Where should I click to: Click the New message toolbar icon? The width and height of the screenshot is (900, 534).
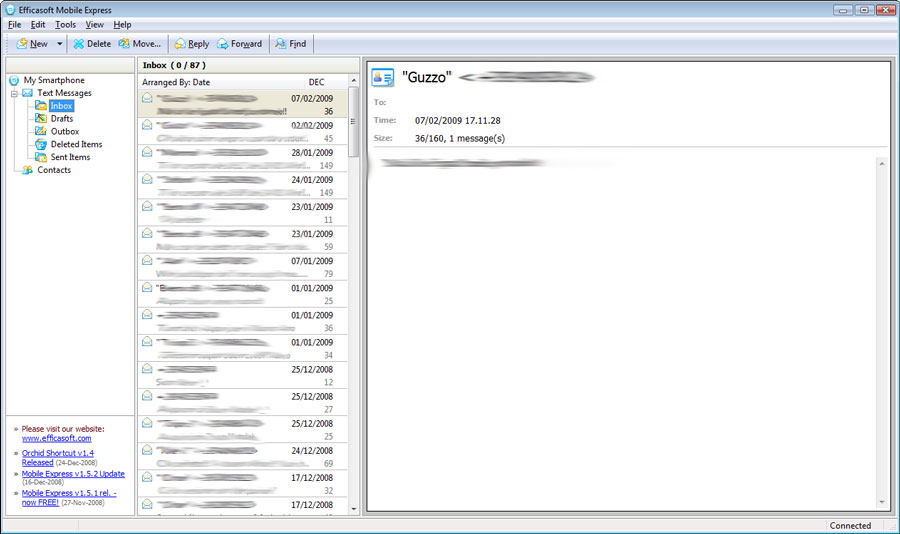[22, 44]
